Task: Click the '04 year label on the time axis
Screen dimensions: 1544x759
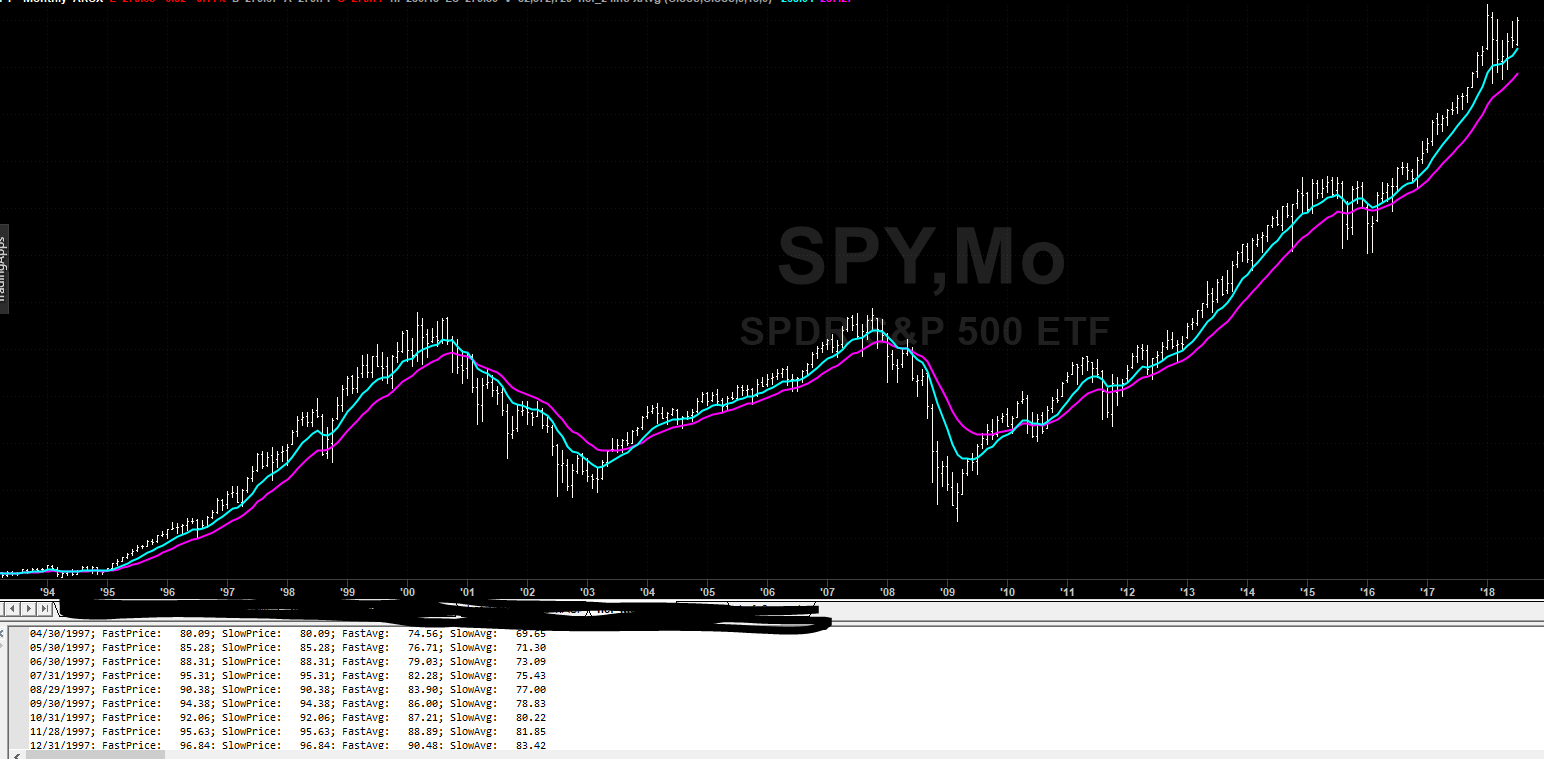Action: click(x=647, y=591)
